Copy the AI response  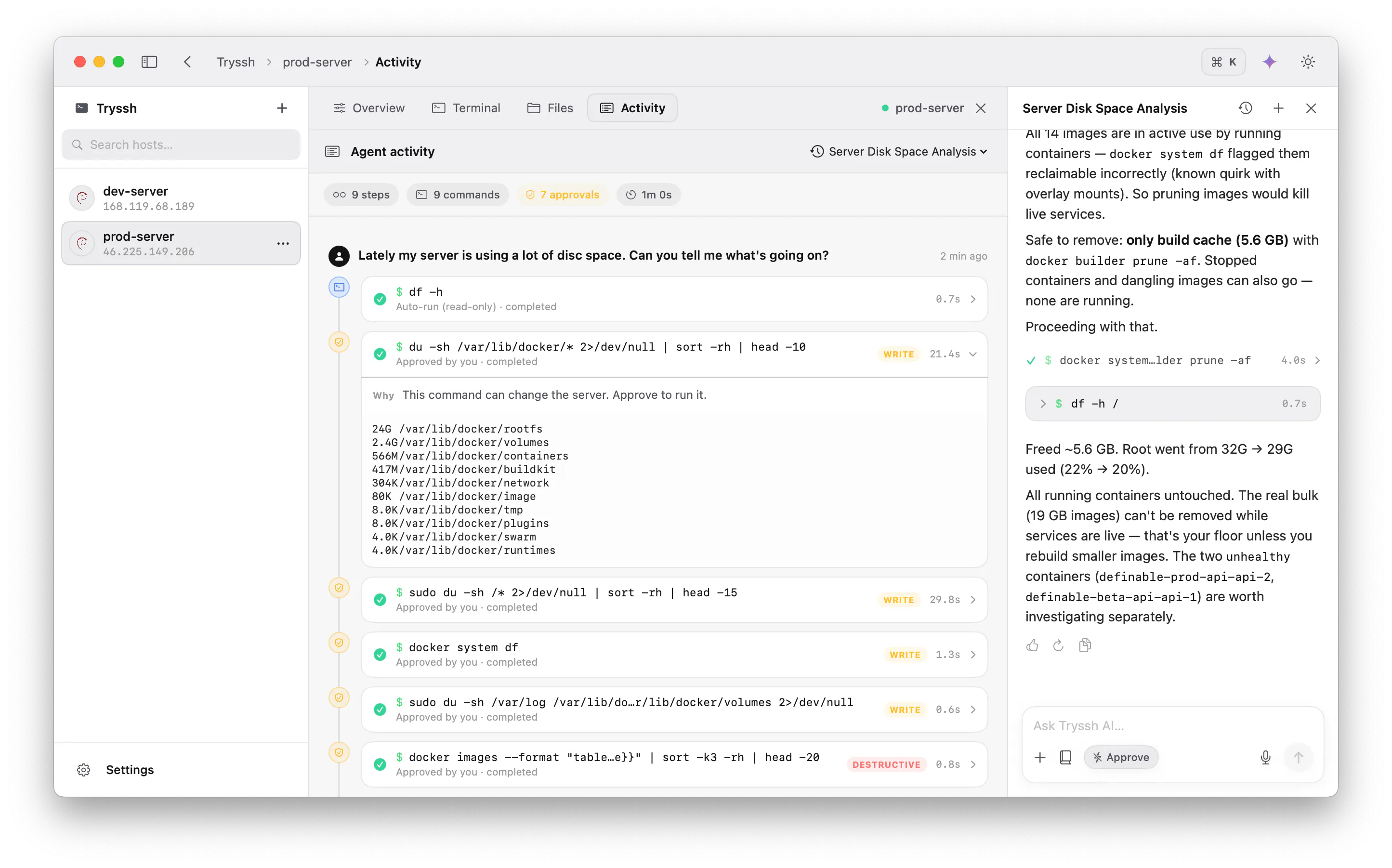(x=1084, y=645)
